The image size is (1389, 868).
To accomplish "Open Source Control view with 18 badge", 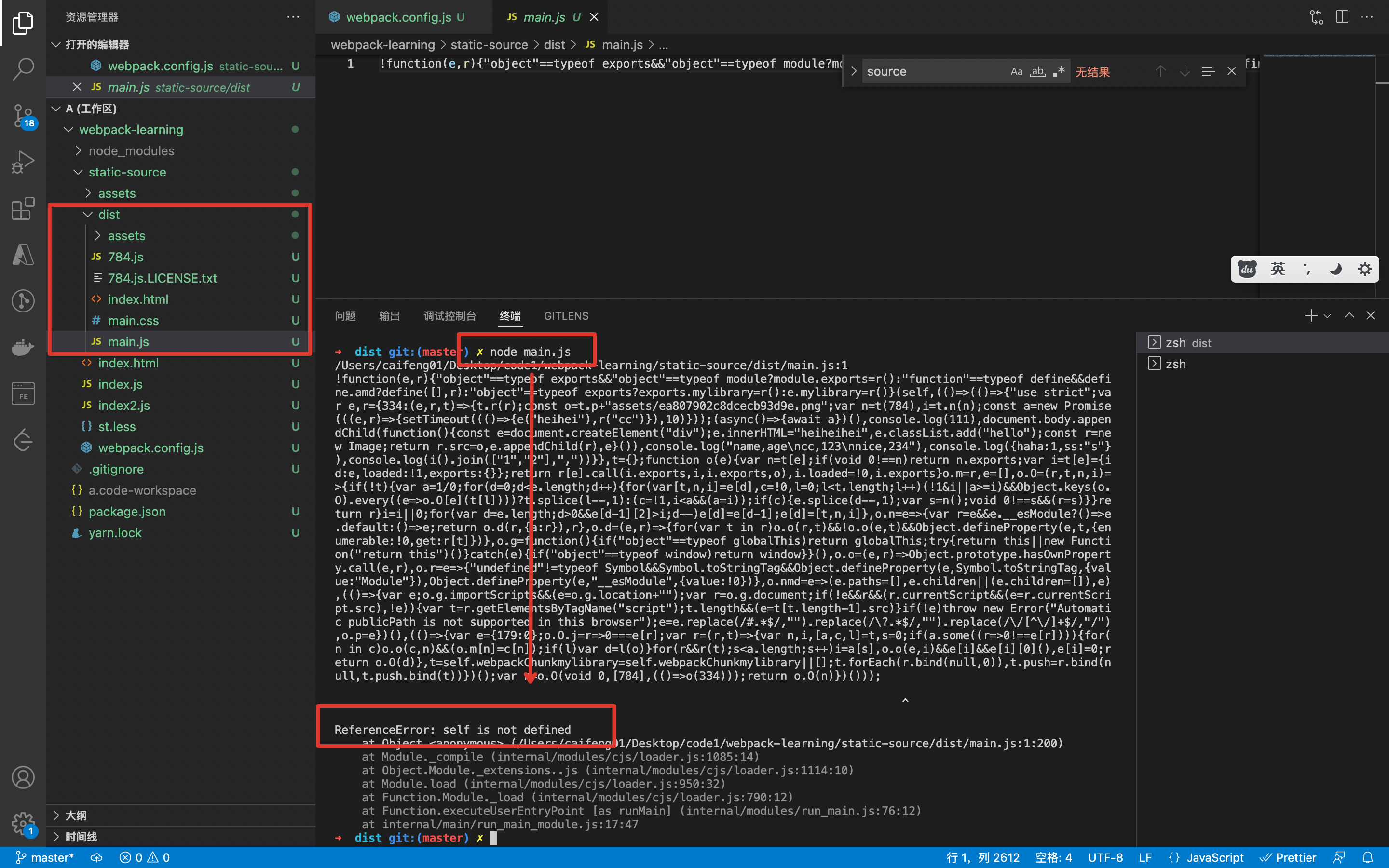I will click(x=23, y=115).
